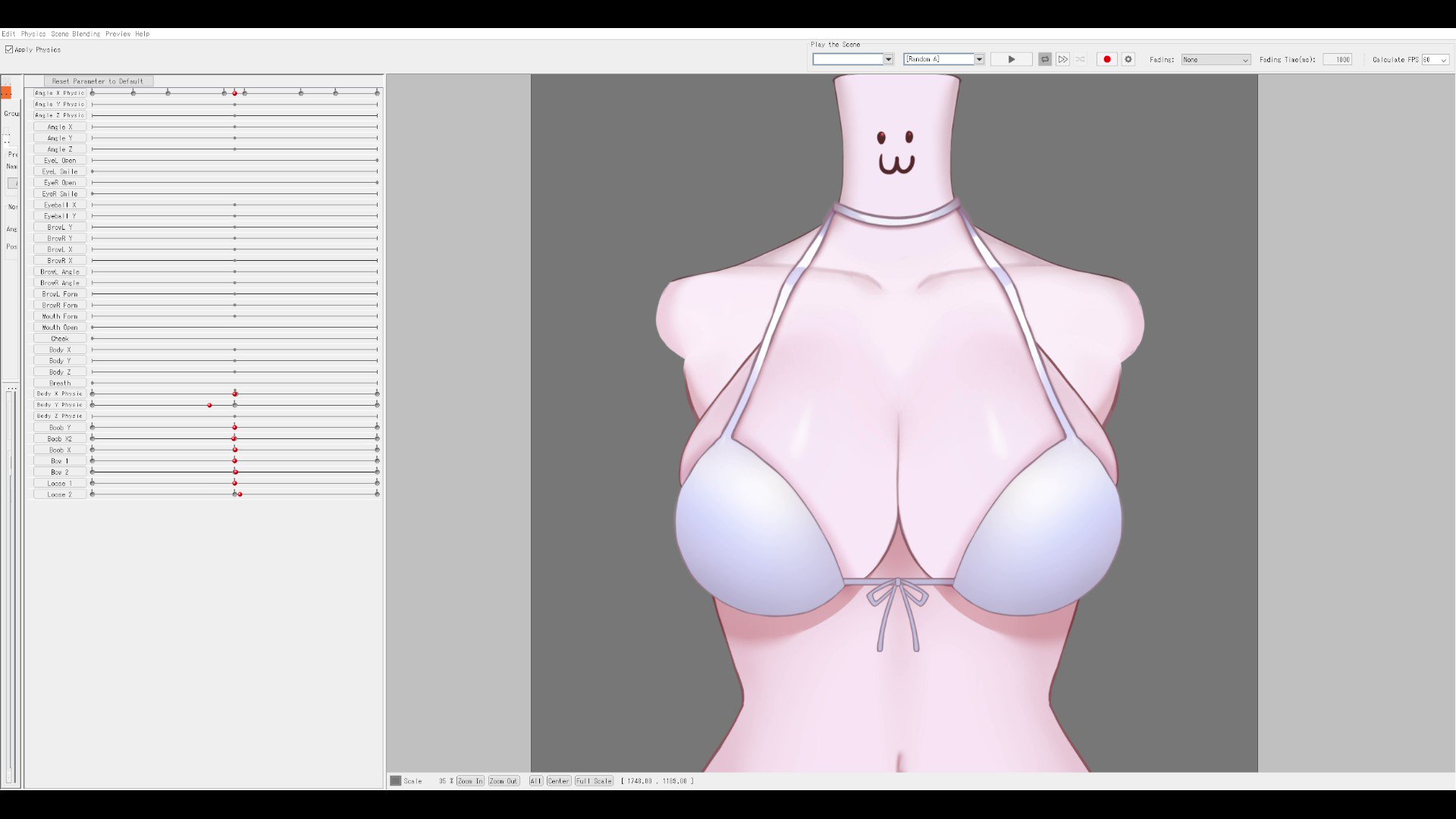This screenshot has height=819, width=1456.
Task: Expand the Calculate FPS dropdown
Action: pos(1436,59)
